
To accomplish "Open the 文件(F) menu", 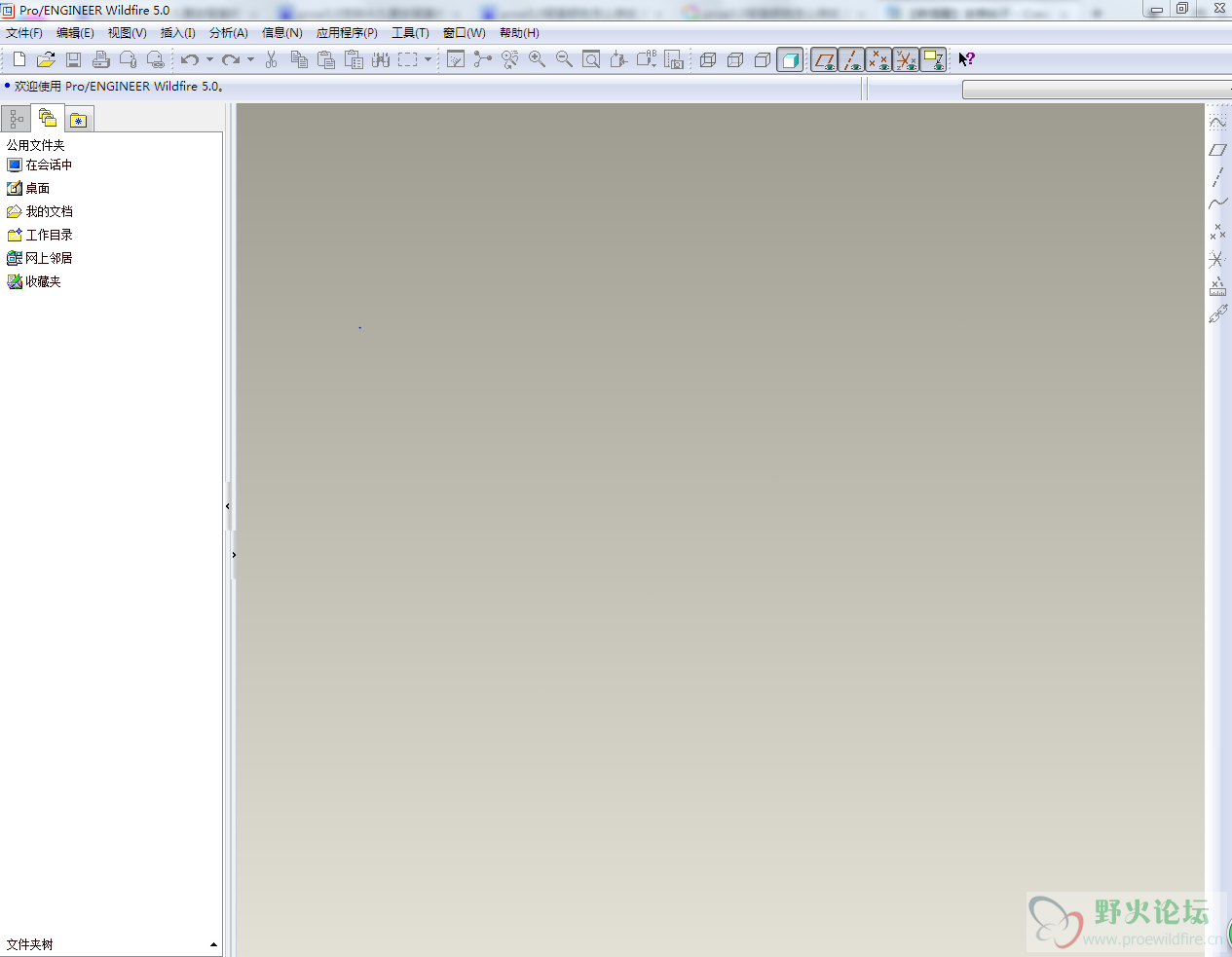I will coord(24,33).
